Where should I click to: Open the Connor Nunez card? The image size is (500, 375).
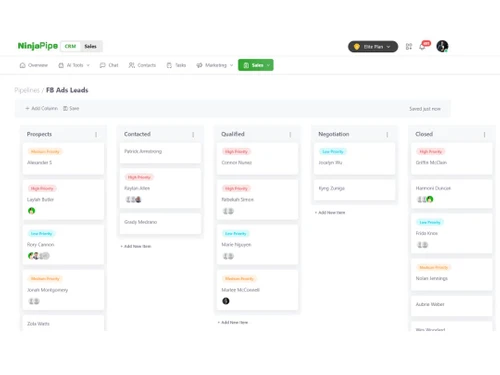(257, 159)
